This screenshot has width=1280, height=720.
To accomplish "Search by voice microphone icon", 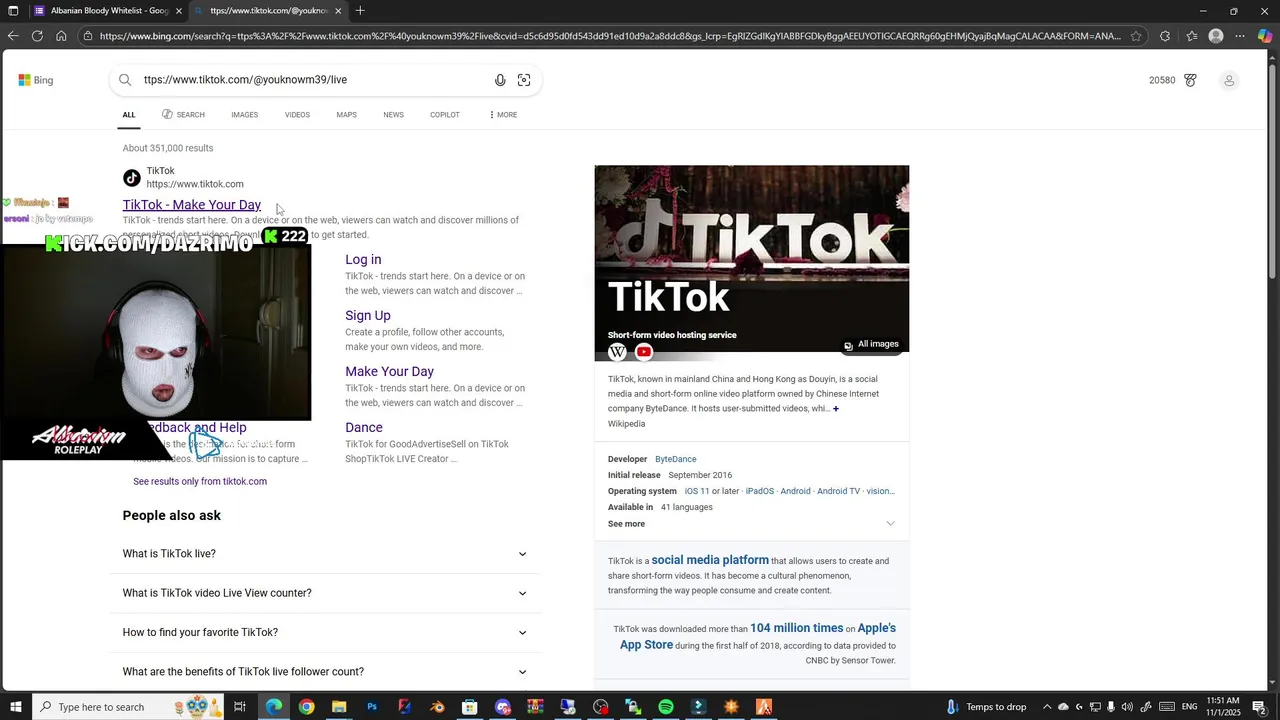I will [500, 80].
